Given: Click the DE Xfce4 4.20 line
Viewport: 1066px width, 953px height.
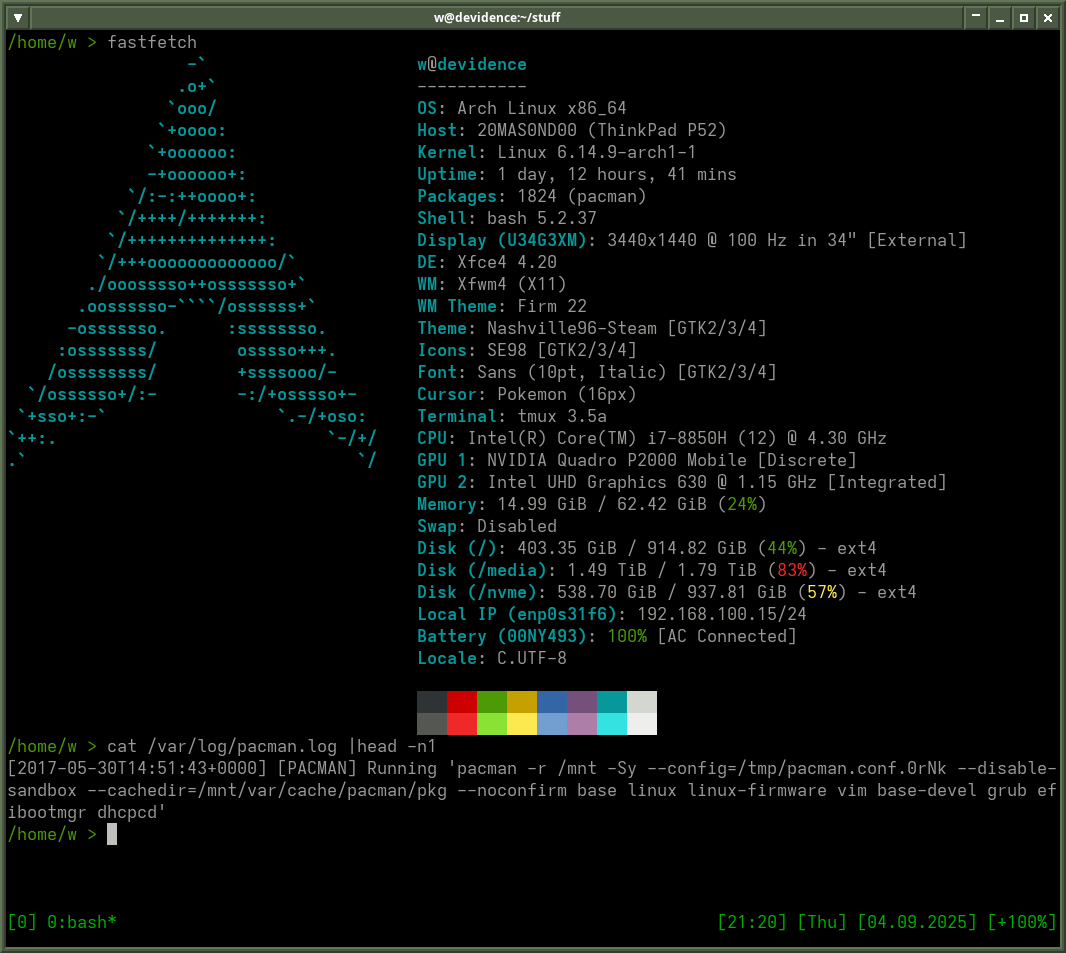Looking at the screenshot, I should [487, 262].
